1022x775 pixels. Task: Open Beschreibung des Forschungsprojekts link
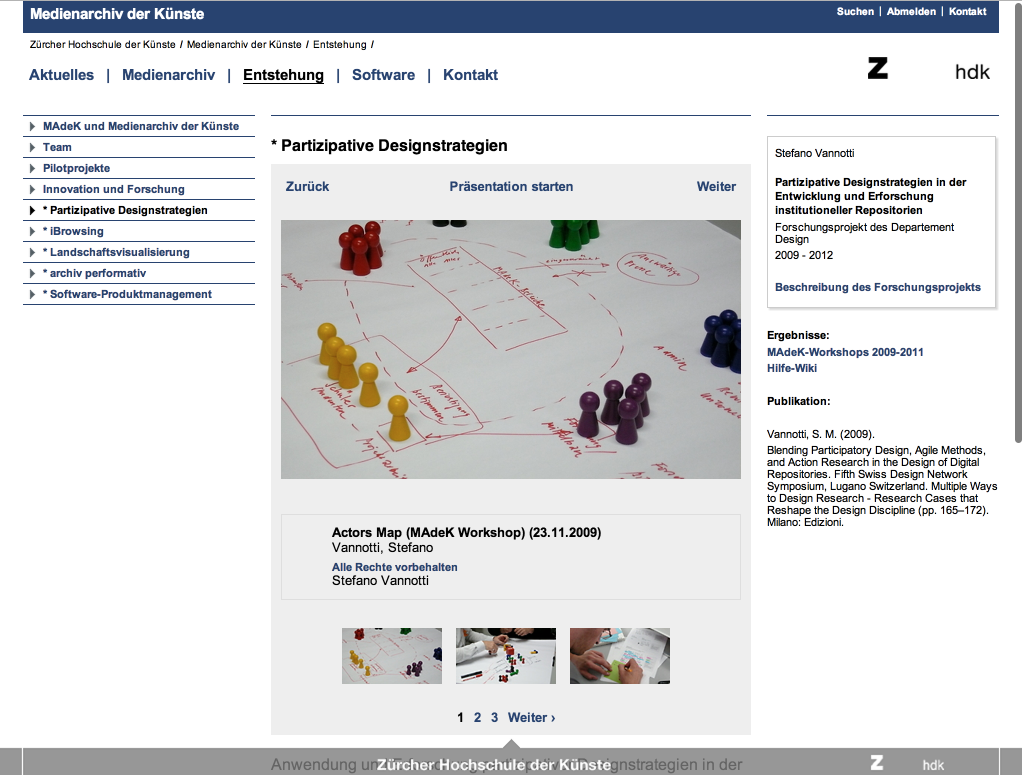pyautogui.click(x=877, y=287)
